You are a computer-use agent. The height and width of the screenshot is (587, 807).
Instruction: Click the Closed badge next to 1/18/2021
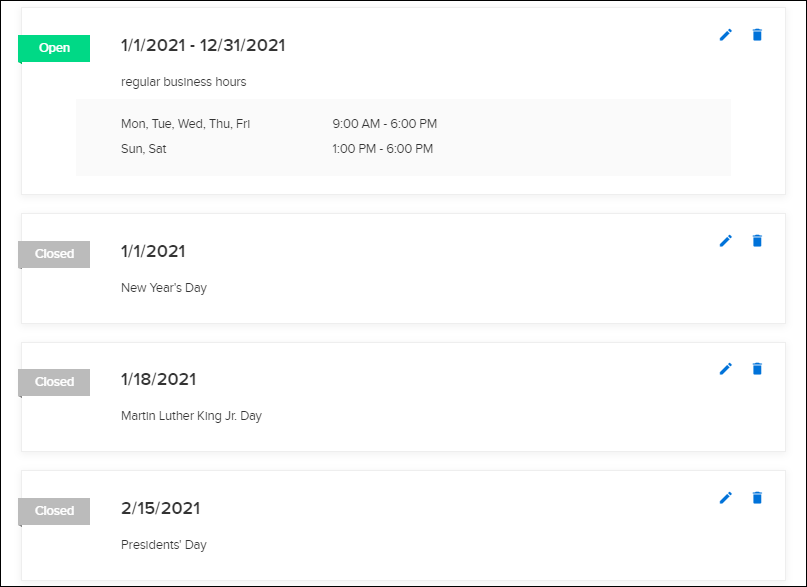pyautogui.click(x=54, y=382)
